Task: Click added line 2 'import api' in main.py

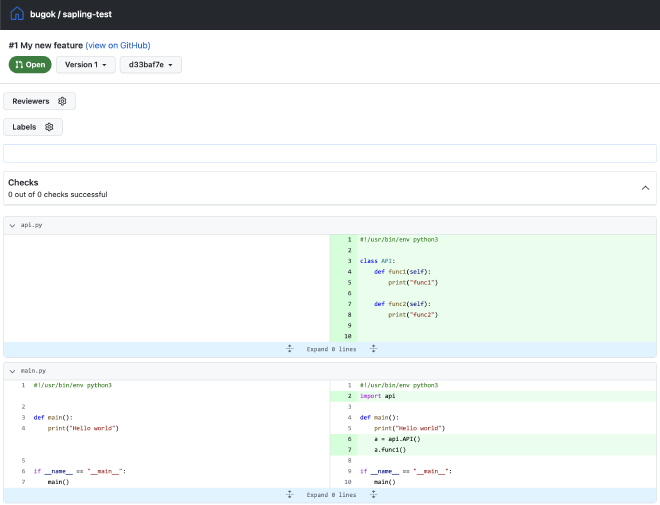Action: point(378,396)
